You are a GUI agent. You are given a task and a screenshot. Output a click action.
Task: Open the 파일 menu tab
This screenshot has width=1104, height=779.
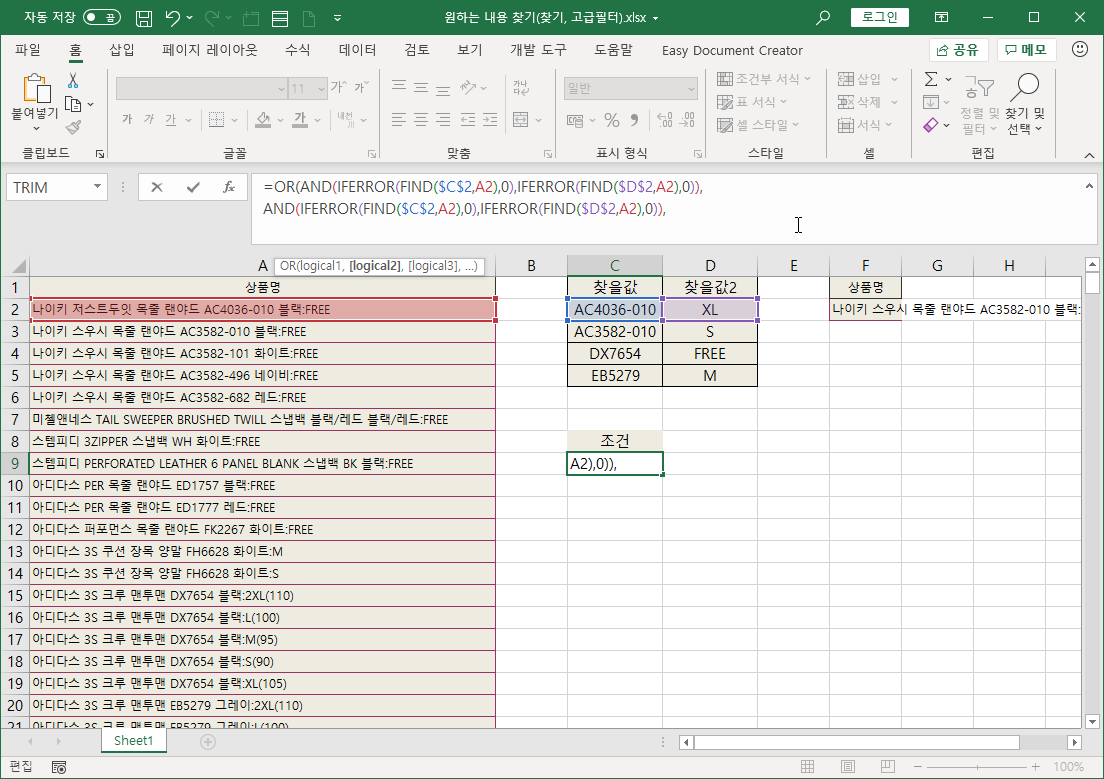point(28,50)
